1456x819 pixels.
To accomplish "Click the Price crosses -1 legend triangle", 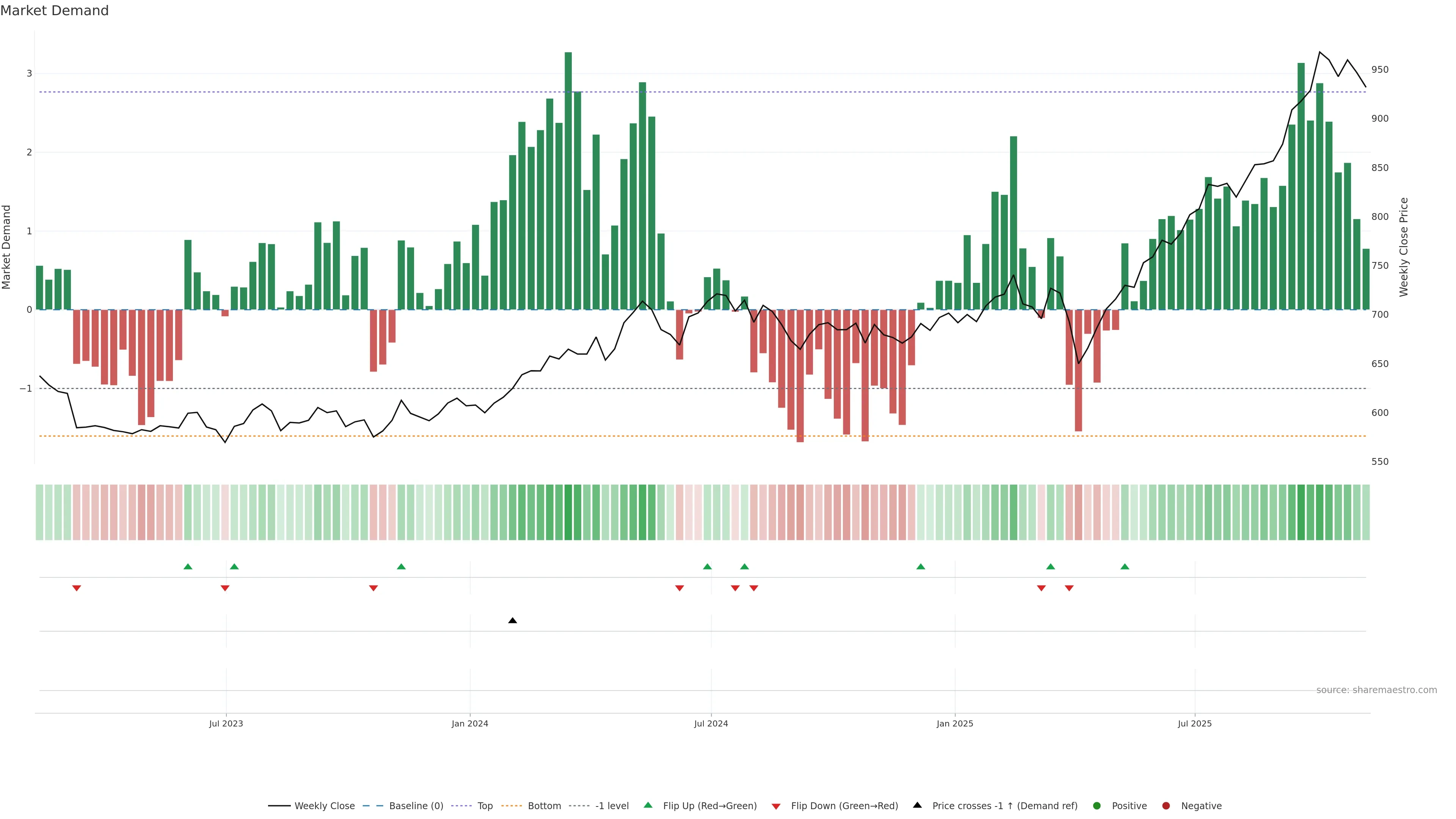I will tap(917, 805).
